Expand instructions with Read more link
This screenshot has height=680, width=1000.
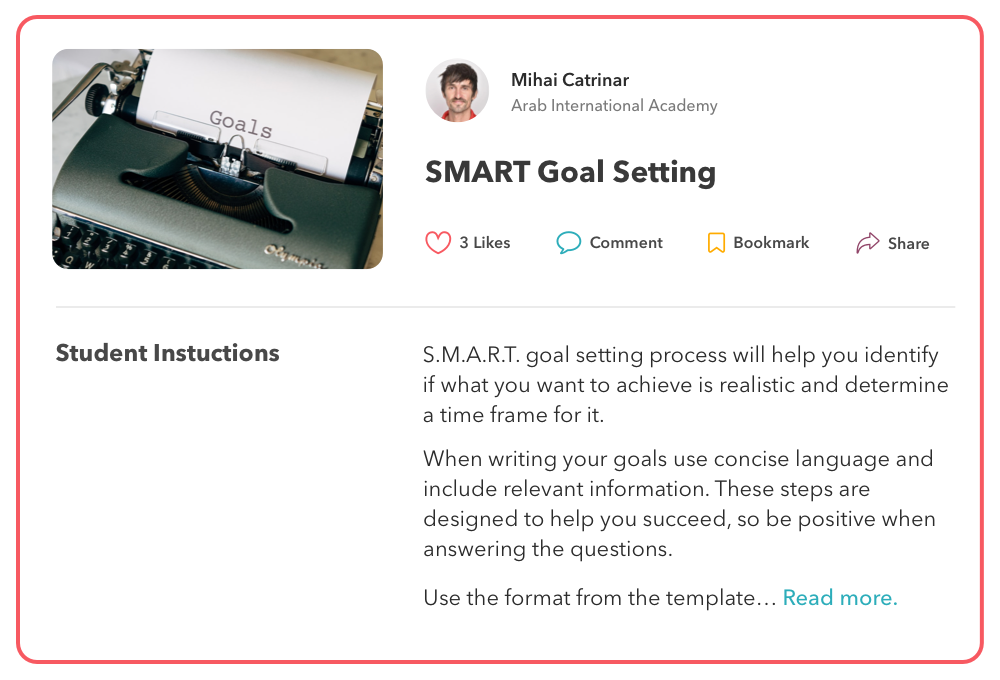(840, 598)
